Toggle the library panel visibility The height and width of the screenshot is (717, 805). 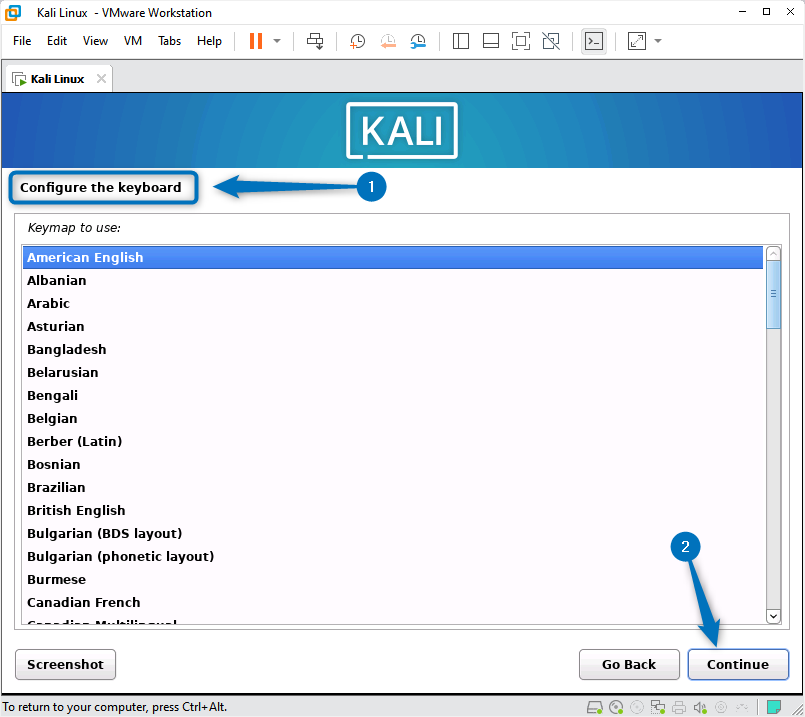pos(459,41)
